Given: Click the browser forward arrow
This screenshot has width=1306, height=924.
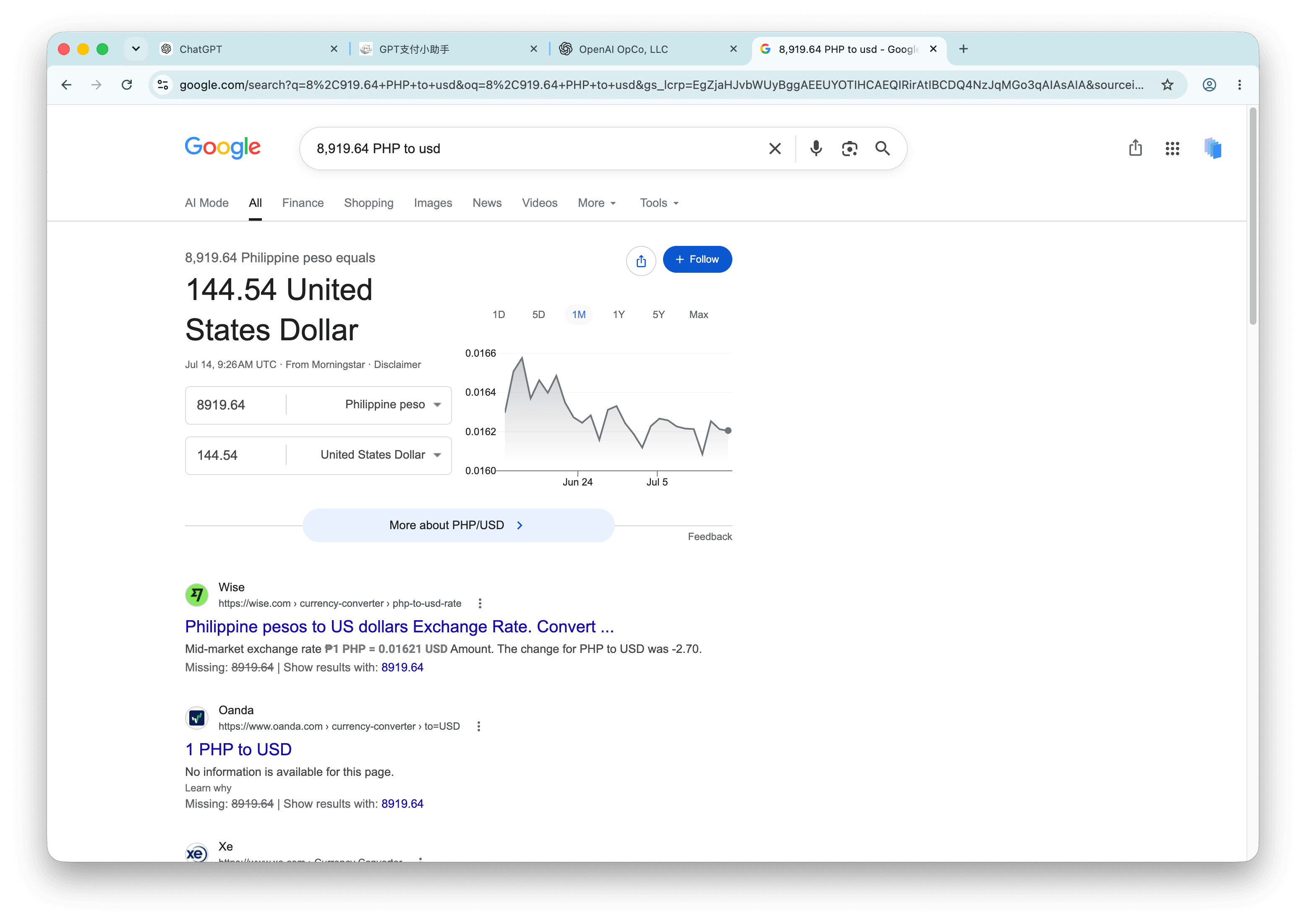Looking at the screenshot, I should [97, 85].
